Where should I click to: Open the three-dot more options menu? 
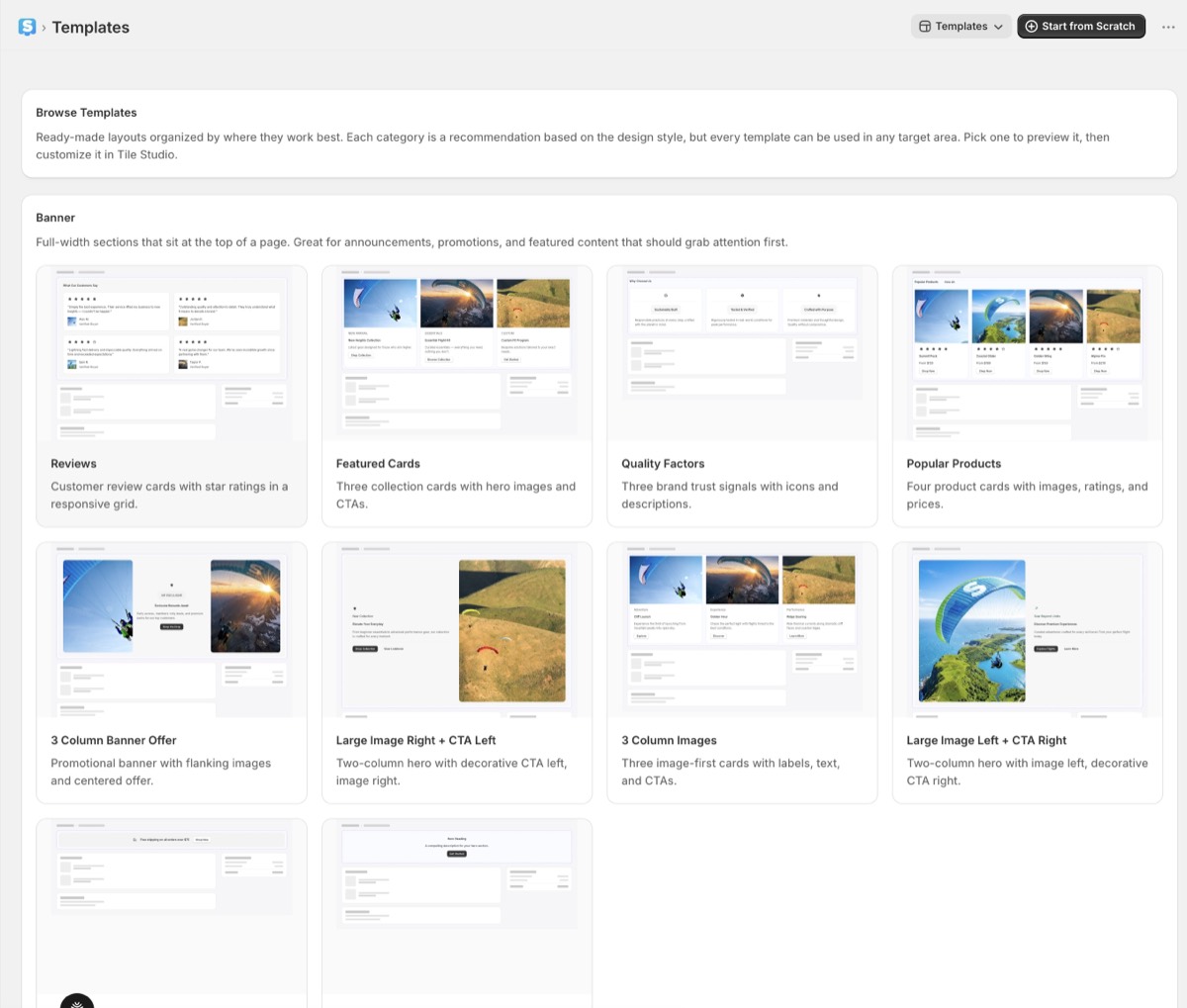tap(1167, 27)
